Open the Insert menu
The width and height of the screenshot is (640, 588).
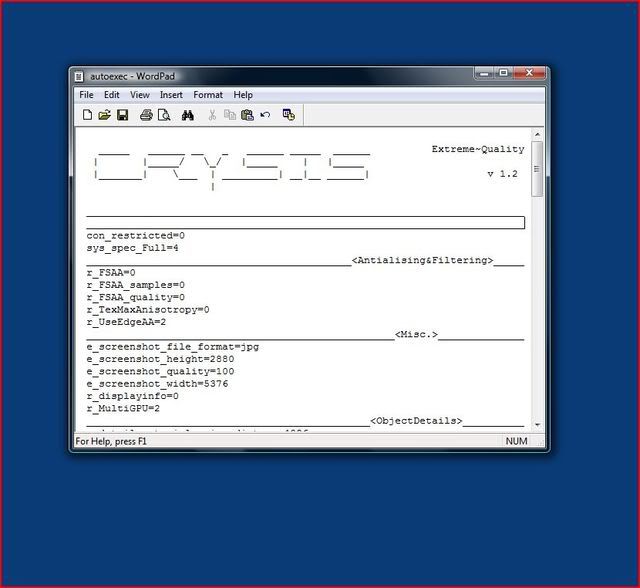coord(171,95)
